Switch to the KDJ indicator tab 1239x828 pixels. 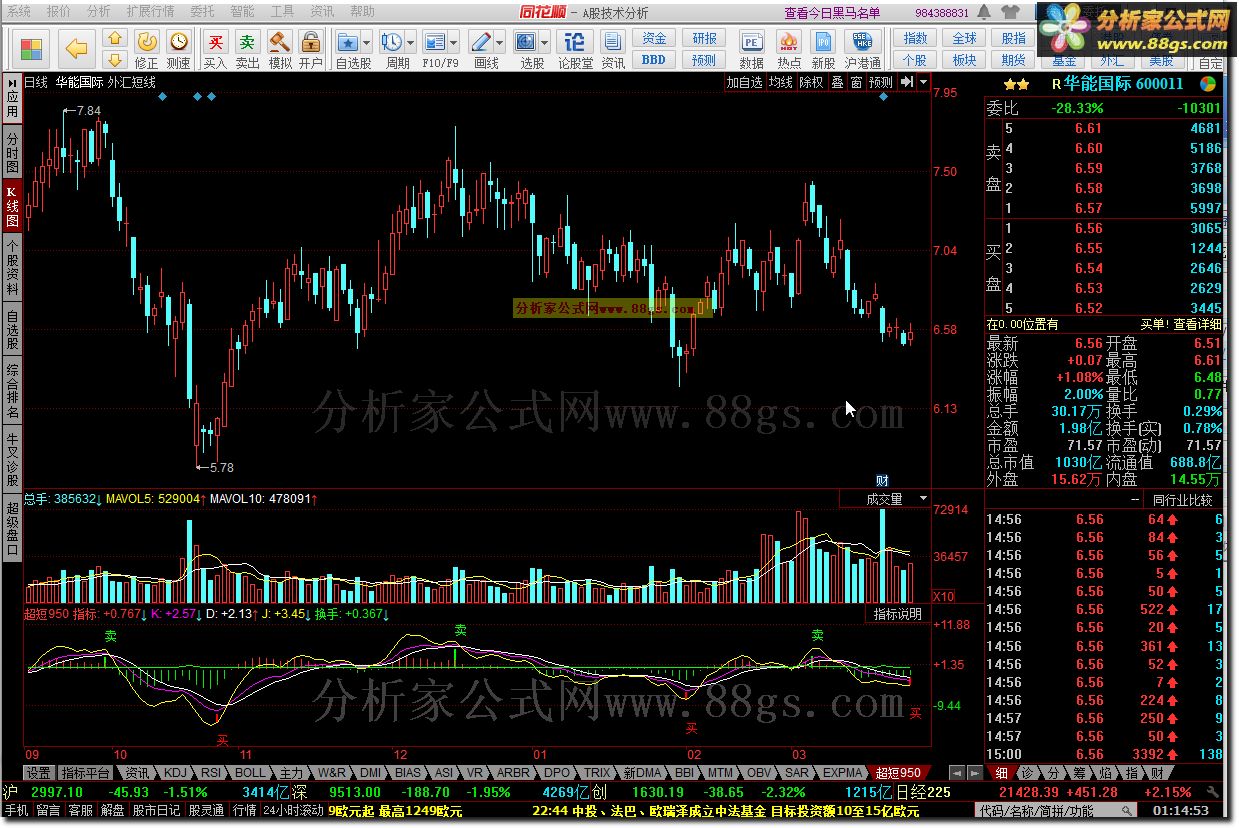[176, 773]
